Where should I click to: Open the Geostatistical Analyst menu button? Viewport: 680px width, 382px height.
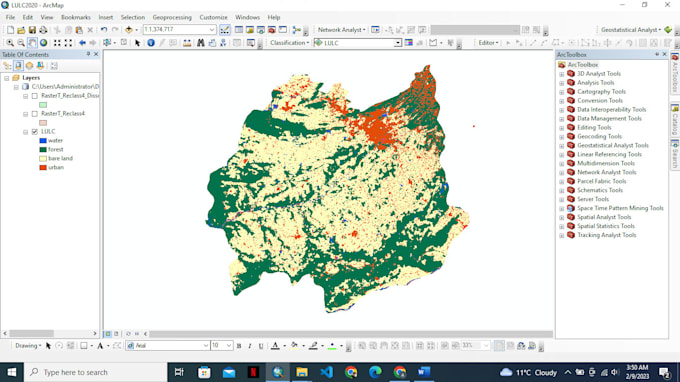[x=631, y=30]
